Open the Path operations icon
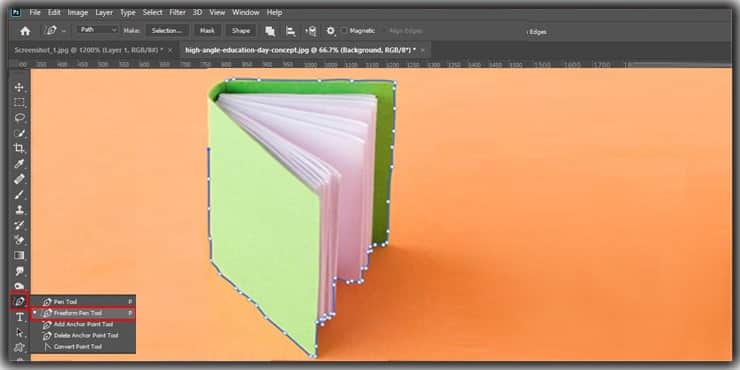The width and height of the screenshot is (740, 370). point(270,31)
